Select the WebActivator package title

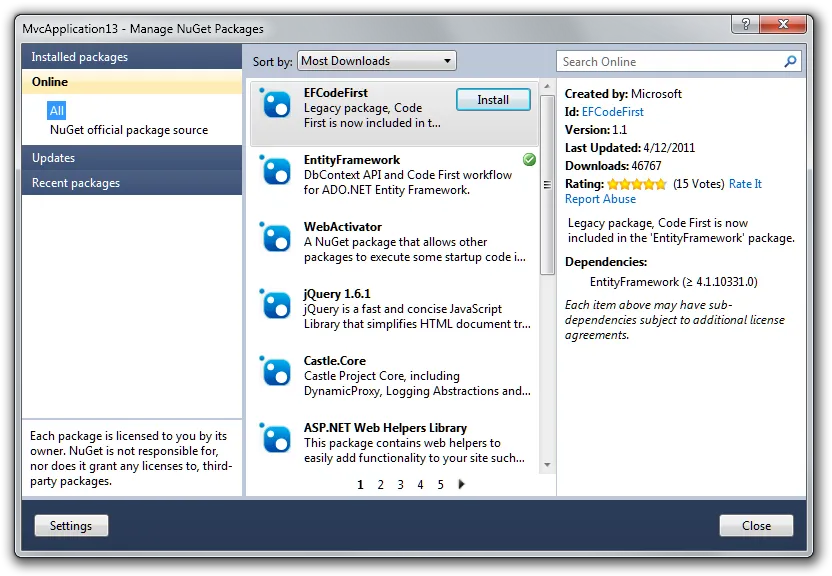click(x=343, y=226)
